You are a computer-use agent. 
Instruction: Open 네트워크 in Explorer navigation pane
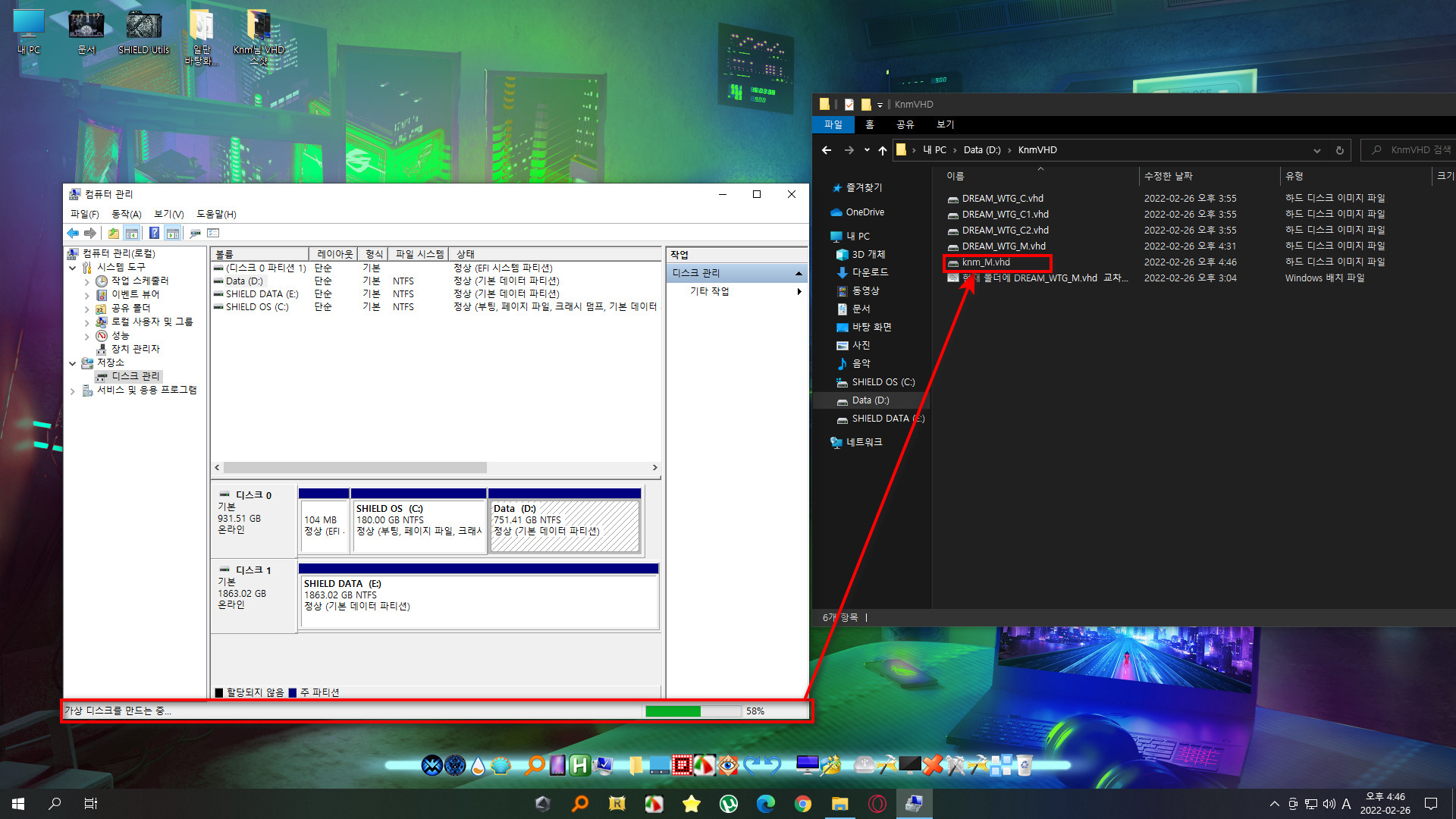click(x=864, y=442)
